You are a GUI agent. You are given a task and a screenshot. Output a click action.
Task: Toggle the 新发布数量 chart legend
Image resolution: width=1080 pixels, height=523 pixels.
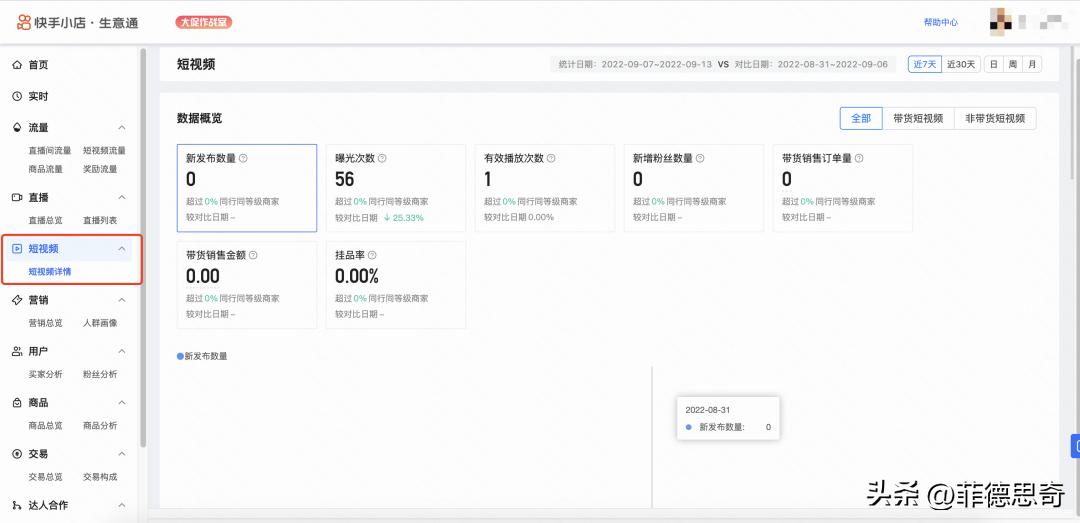coord(202,356)
